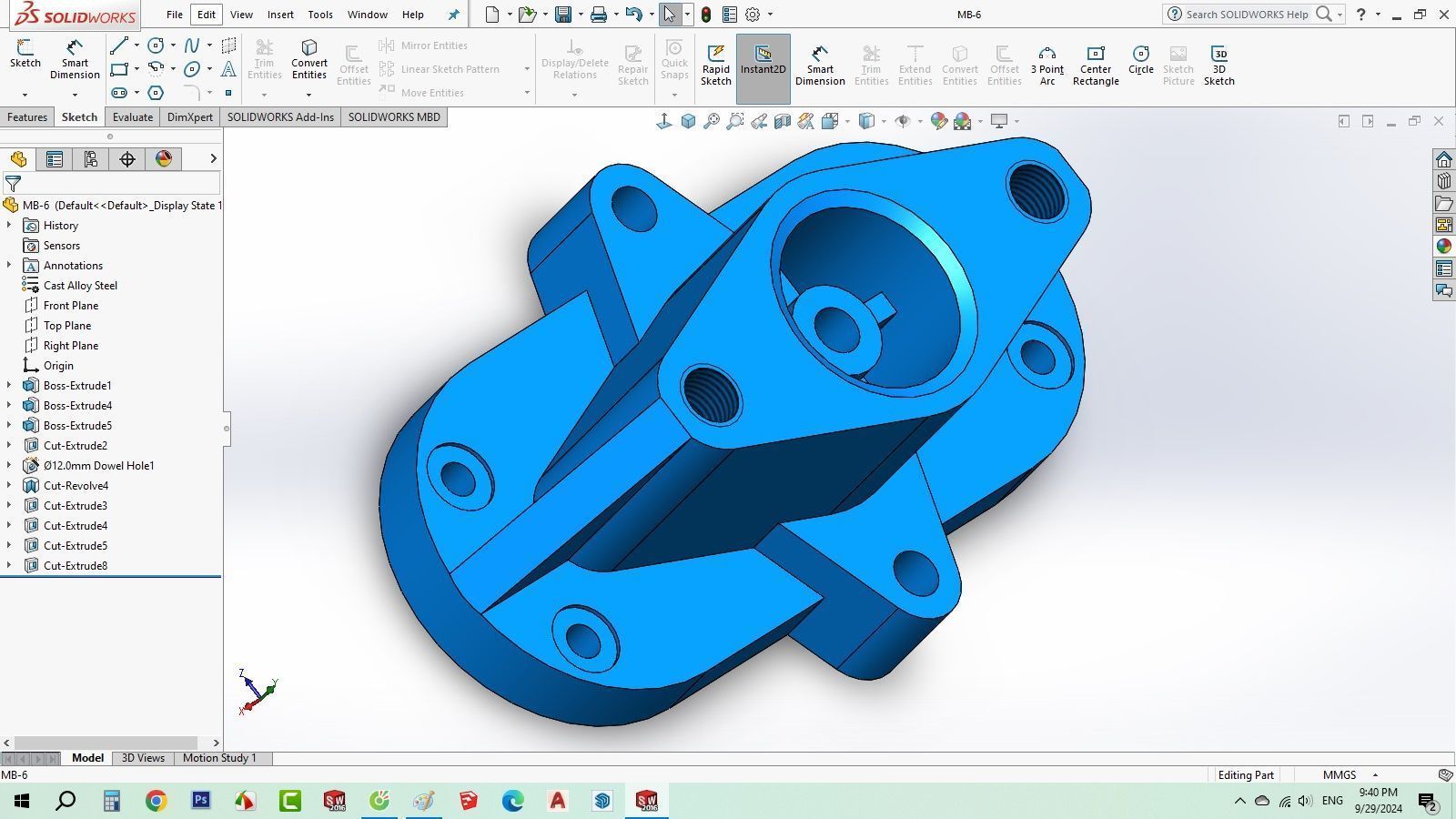Click the top-level MB-6 part node
1456x819 pixels.
pos(114,205)
